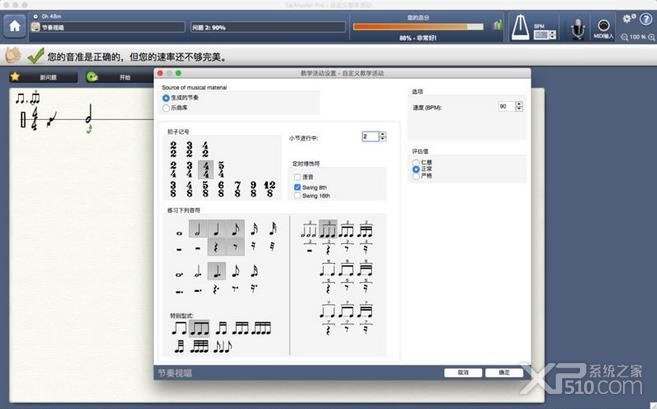The height and width of the screenshot is (409, 657).
Task: Select the 3/2 time signature
Action: pyautogui.click(x=189, y=149)
